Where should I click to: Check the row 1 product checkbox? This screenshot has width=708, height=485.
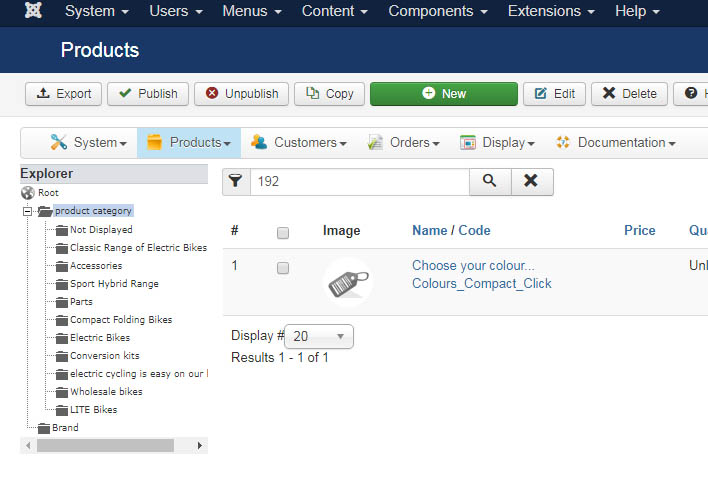(283, 268)
